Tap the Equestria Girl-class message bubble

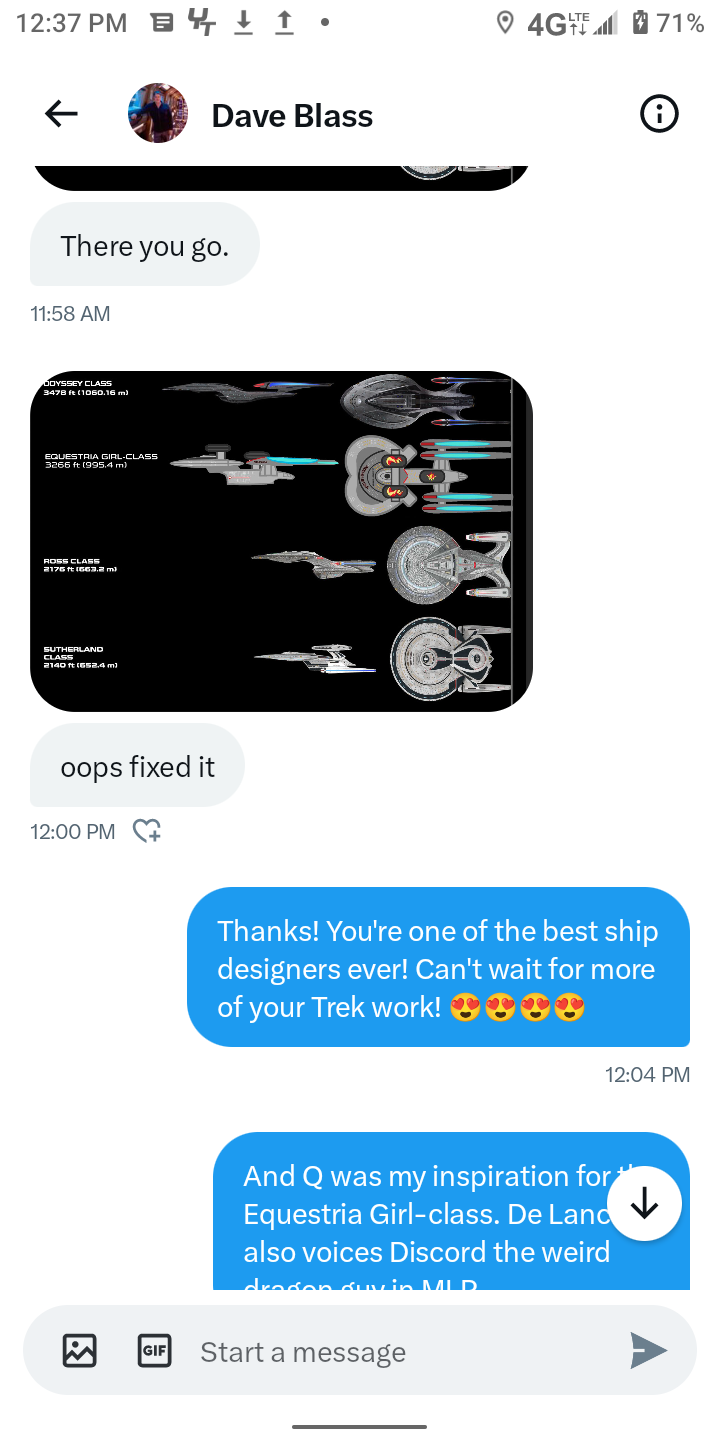pos(451,1211)
